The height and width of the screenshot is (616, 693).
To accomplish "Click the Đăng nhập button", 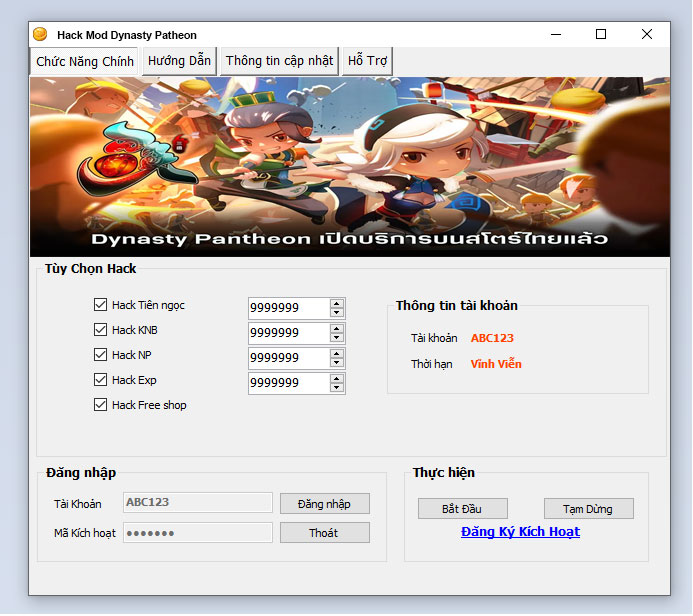I will point(325,504).
